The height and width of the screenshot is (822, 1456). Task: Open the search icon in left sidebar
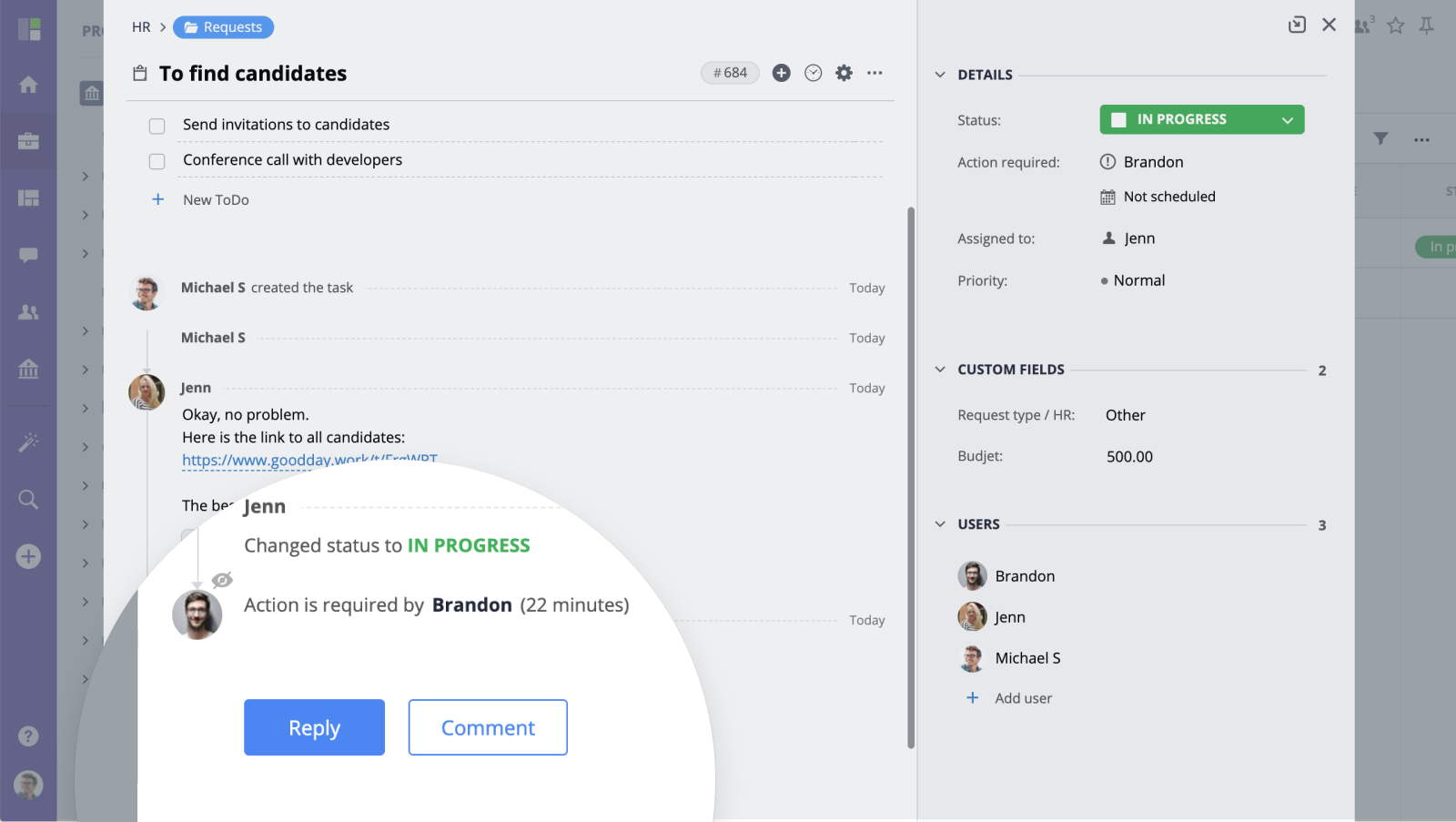(x=28, y=499)
